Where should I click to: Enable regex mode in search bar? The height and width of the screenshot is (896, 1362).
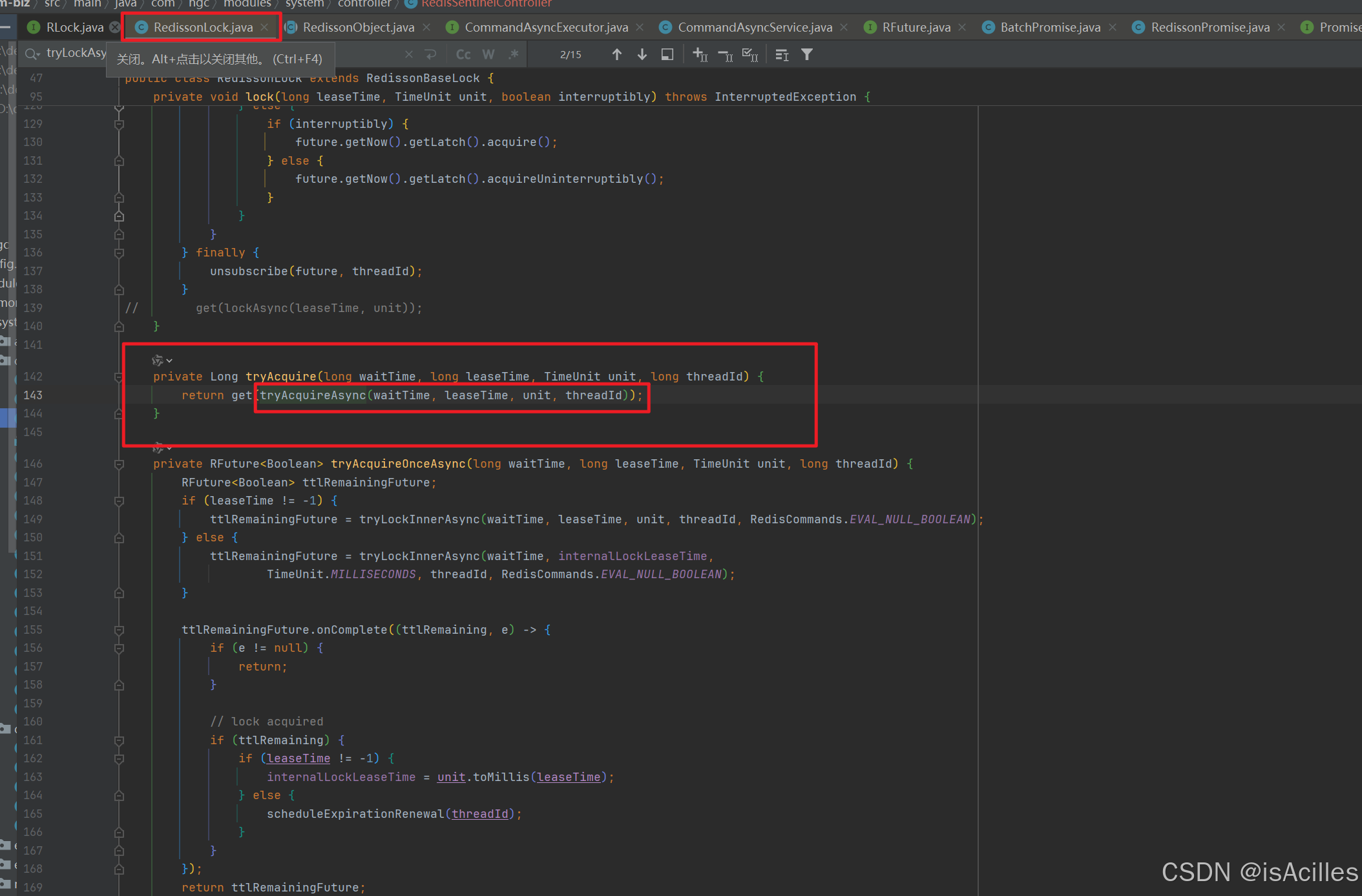[514, 54]
